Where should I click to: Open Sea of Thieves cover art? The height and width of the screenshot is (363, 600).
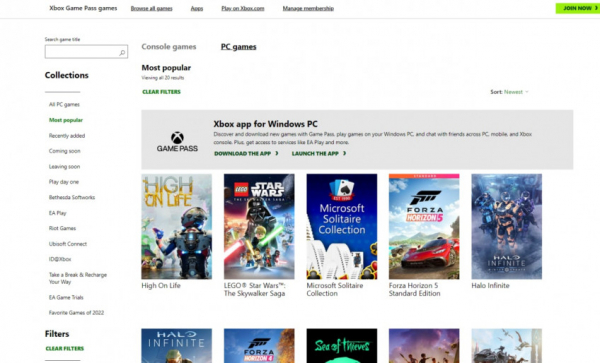point(342,346)
